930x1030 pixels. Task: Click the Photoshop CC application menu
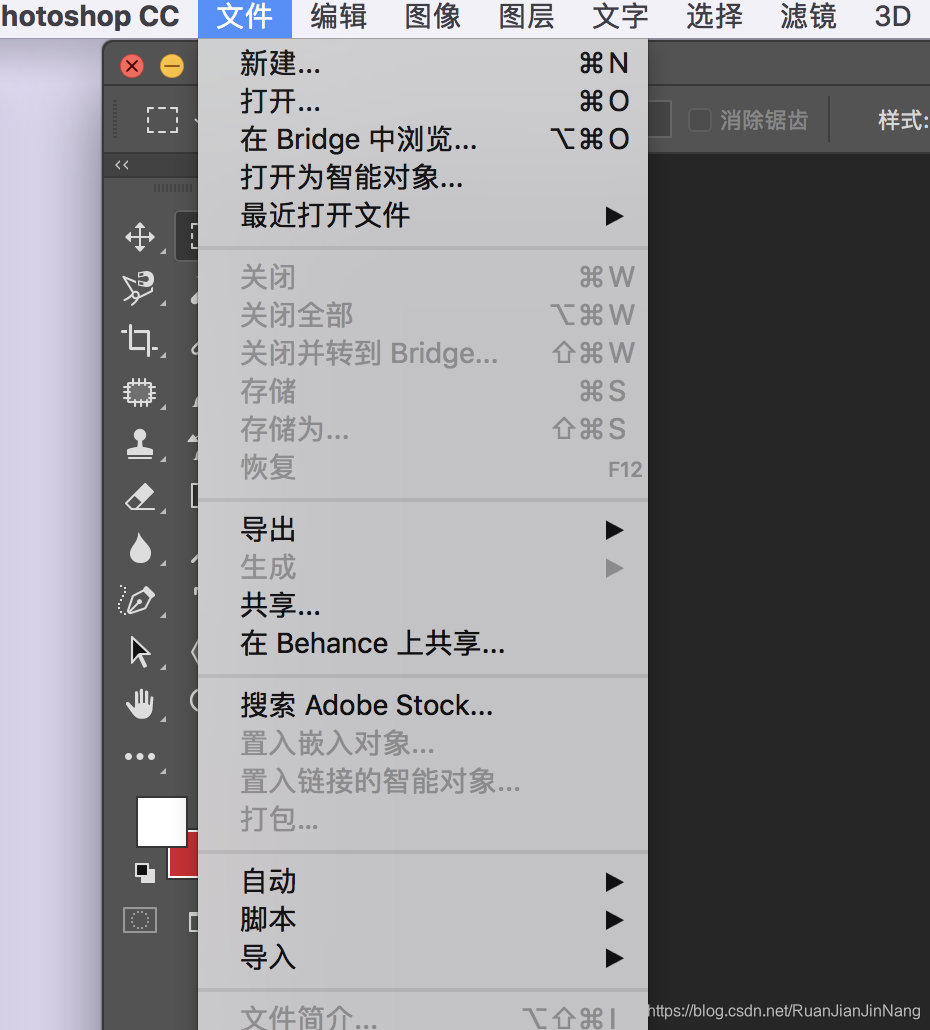tap(90, 16)
